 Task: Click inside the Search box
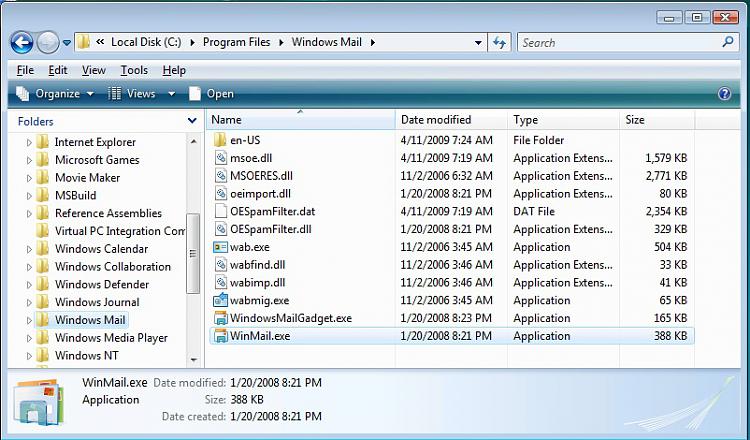point(619,43)
